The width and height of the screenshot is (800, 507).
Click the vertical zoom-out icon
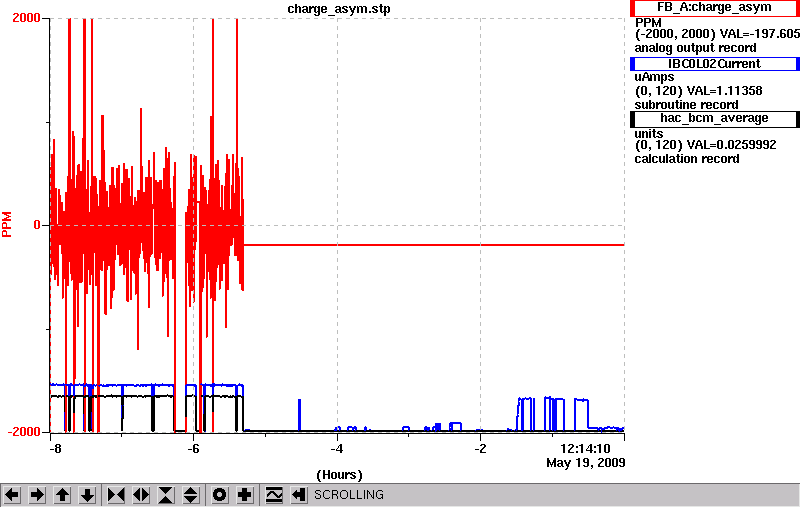pyautogui.click(x=191, y=495)
